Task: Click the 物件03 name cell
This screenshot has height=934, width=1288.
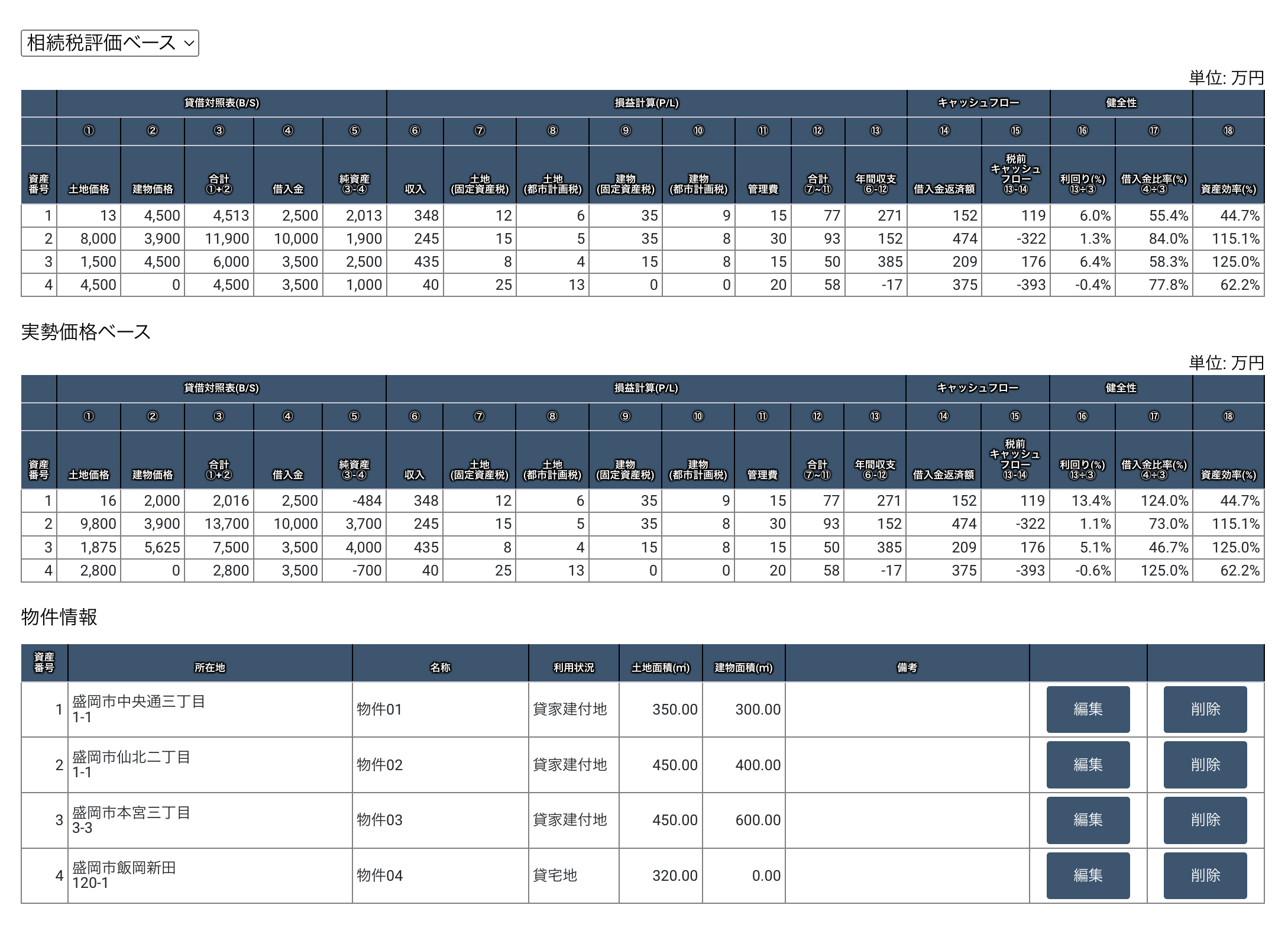Action: [439, 819]
